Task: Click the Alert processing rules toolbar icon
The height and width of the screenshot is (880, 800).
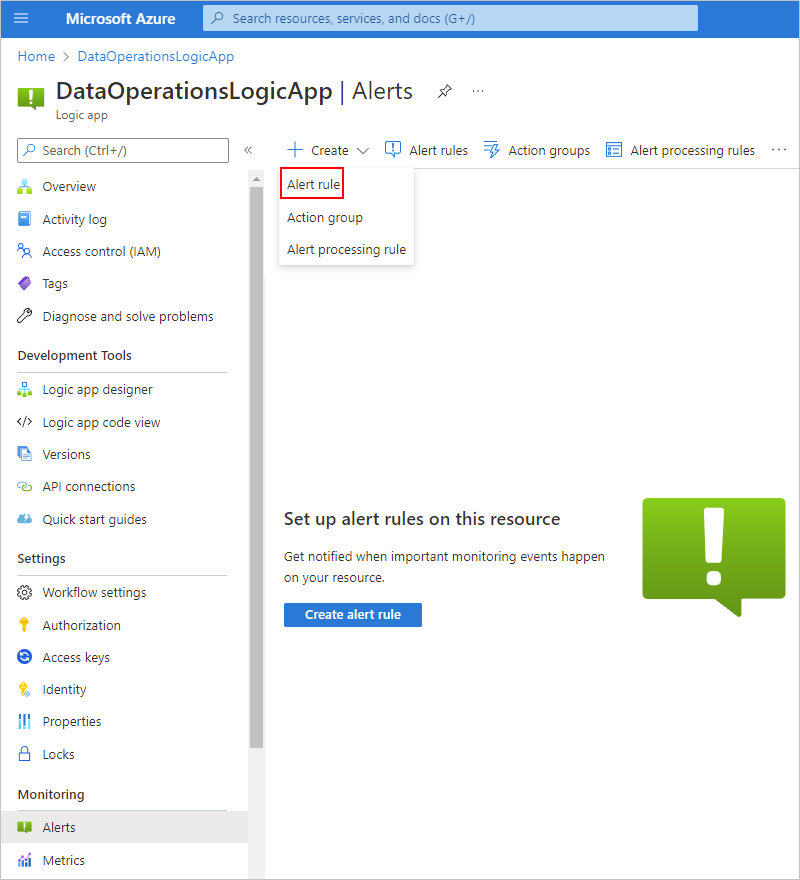Action: pyautogui.click(x=614, y=150)
